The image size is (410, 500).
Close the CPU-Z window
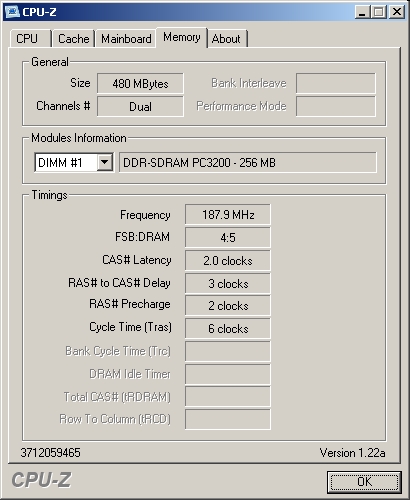coord(397,12)
